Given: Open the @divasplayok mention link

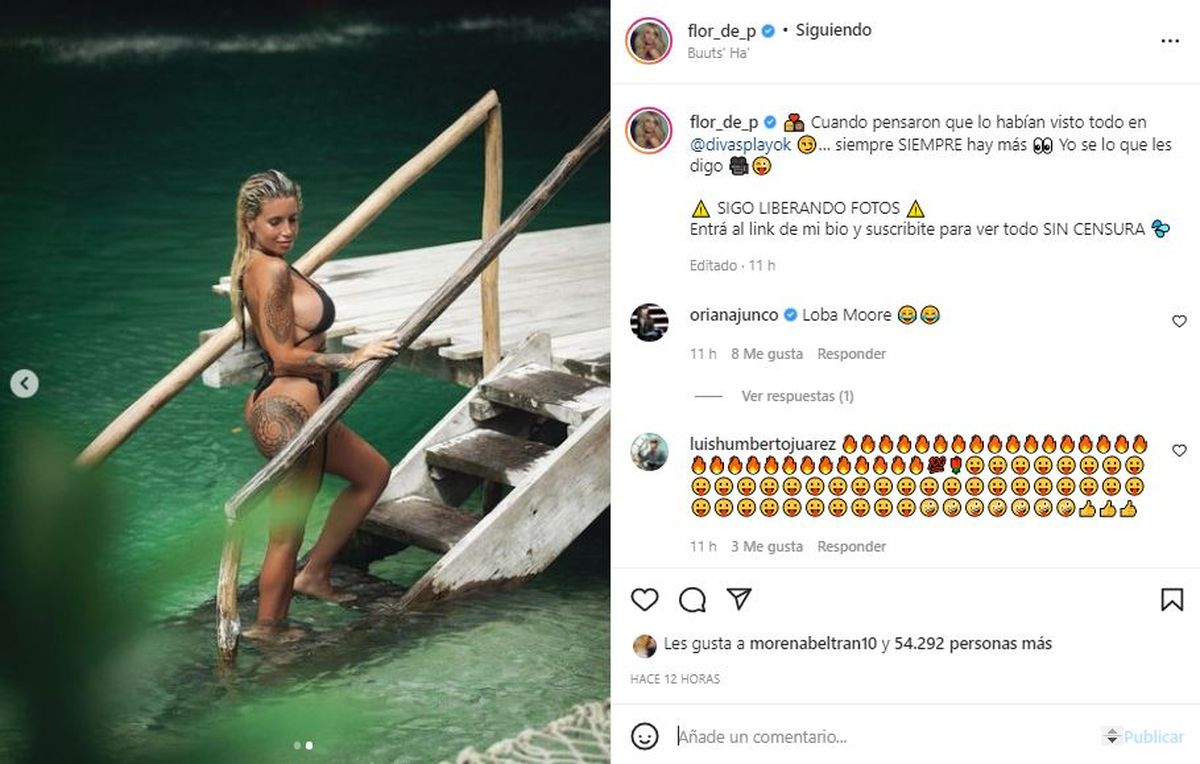Looking at the screenshot, I should [x=741, y=145].
